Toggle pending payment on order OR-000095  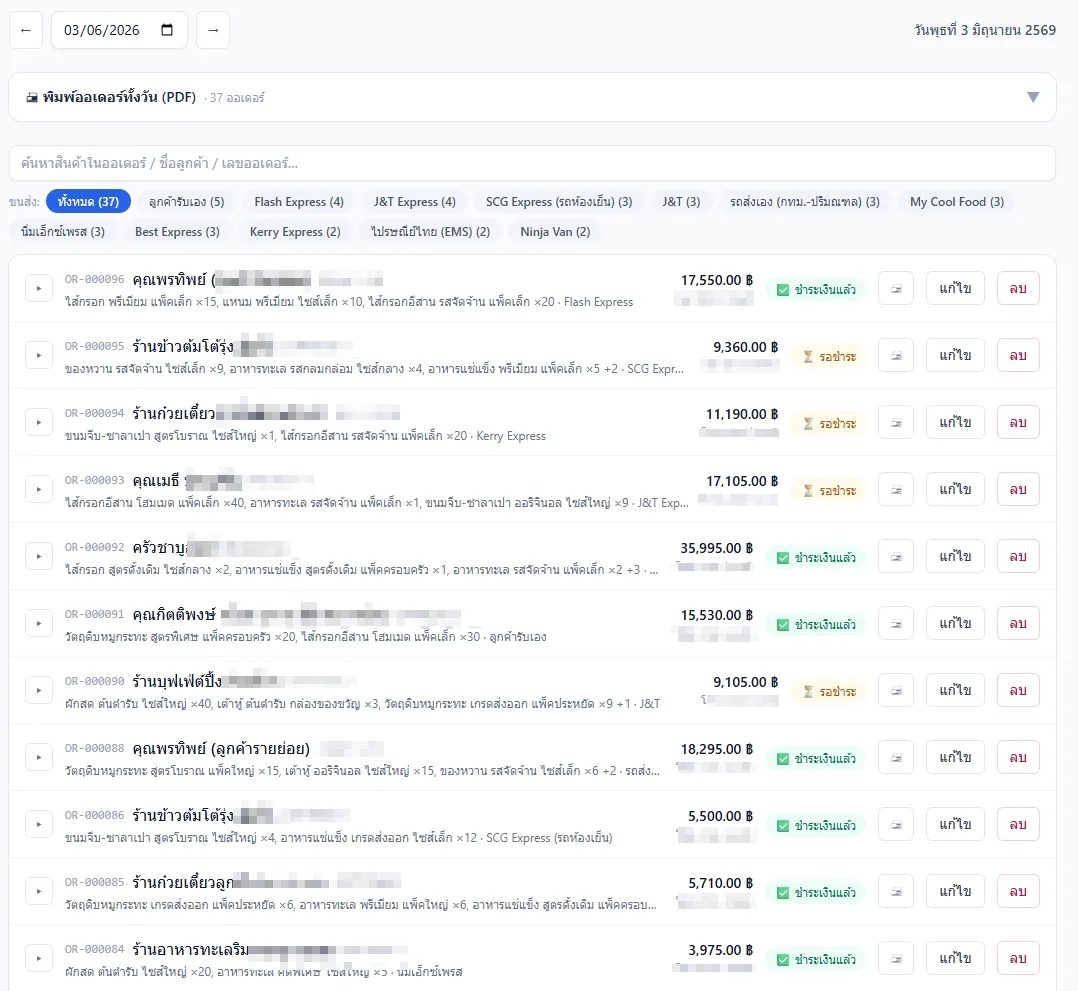(828, 356)
